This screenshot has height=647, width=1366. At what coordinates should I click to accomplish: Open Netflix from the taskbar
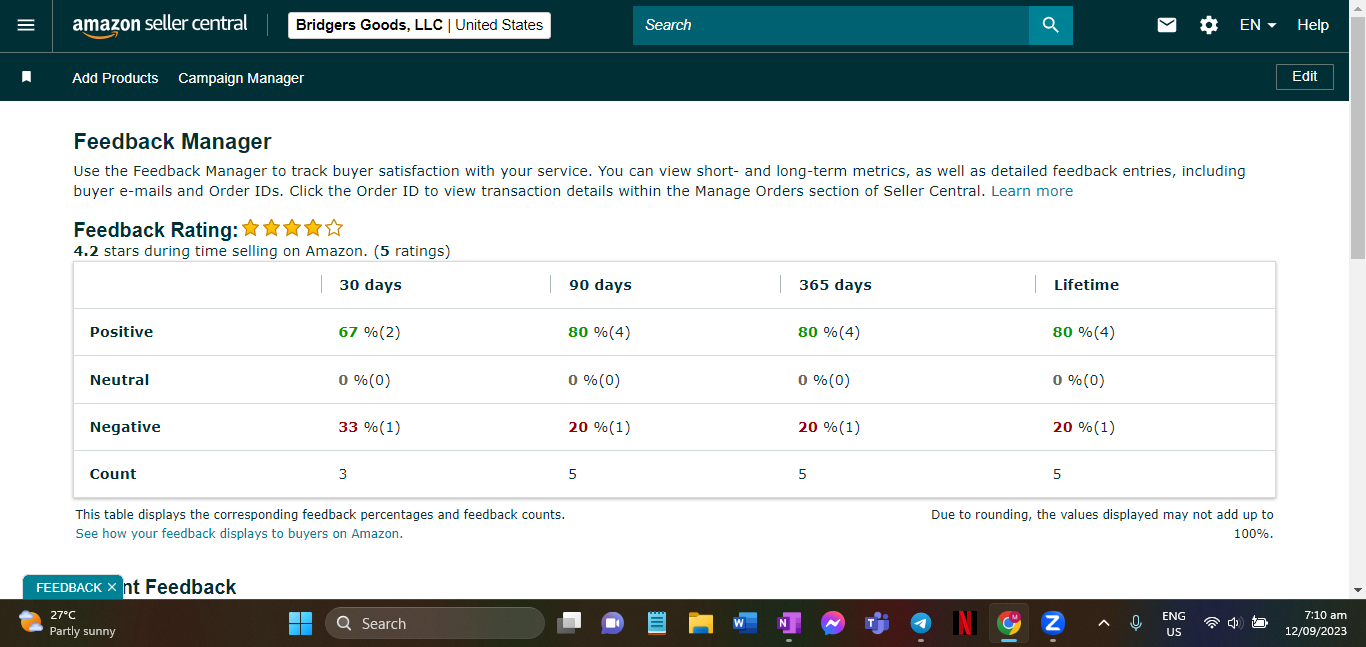[x=965, y=623]
